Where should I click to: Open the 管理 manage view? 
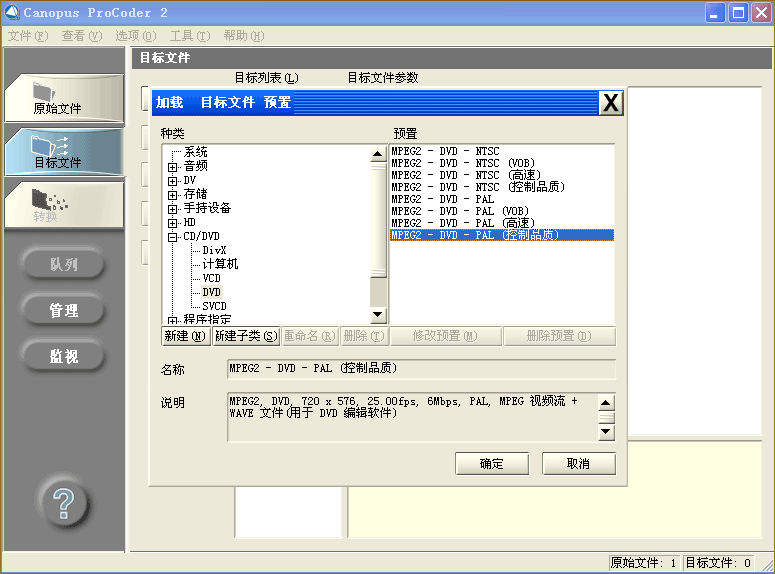[x=63, y=310]
